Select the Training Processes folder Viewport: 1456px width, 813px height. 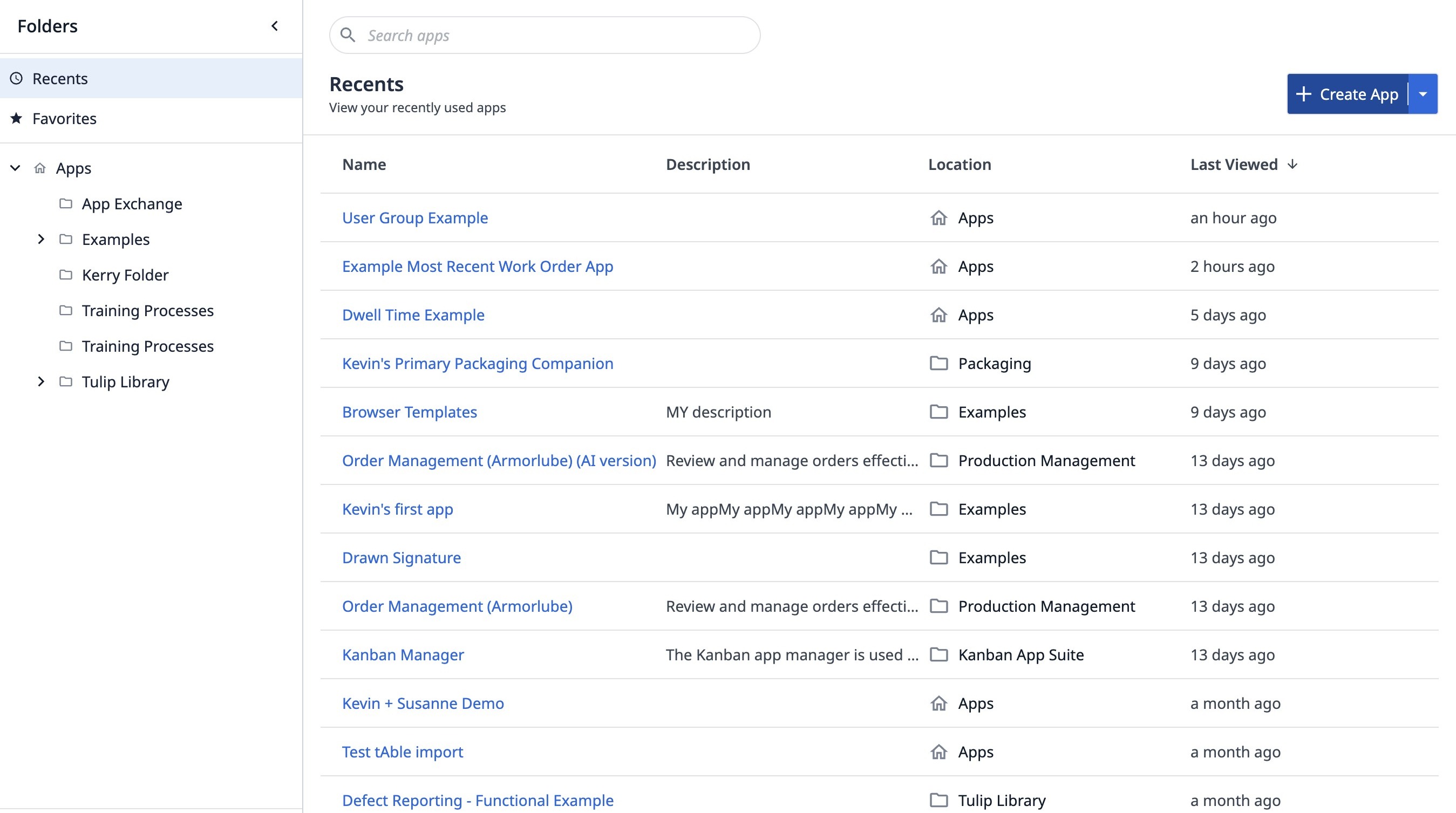[x=147, y=311]
